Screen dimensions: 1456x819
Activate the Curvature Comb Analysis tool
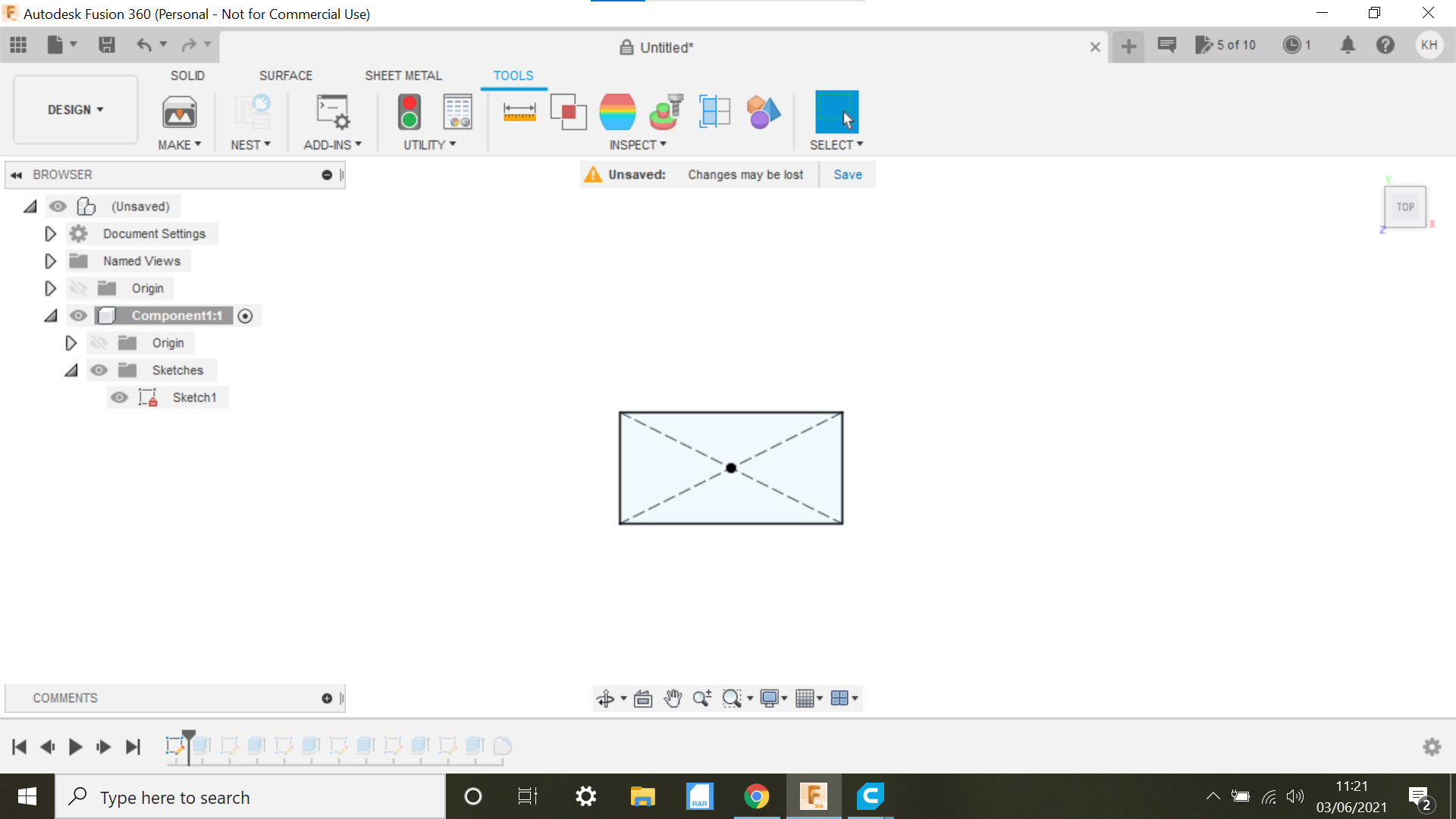617,112
